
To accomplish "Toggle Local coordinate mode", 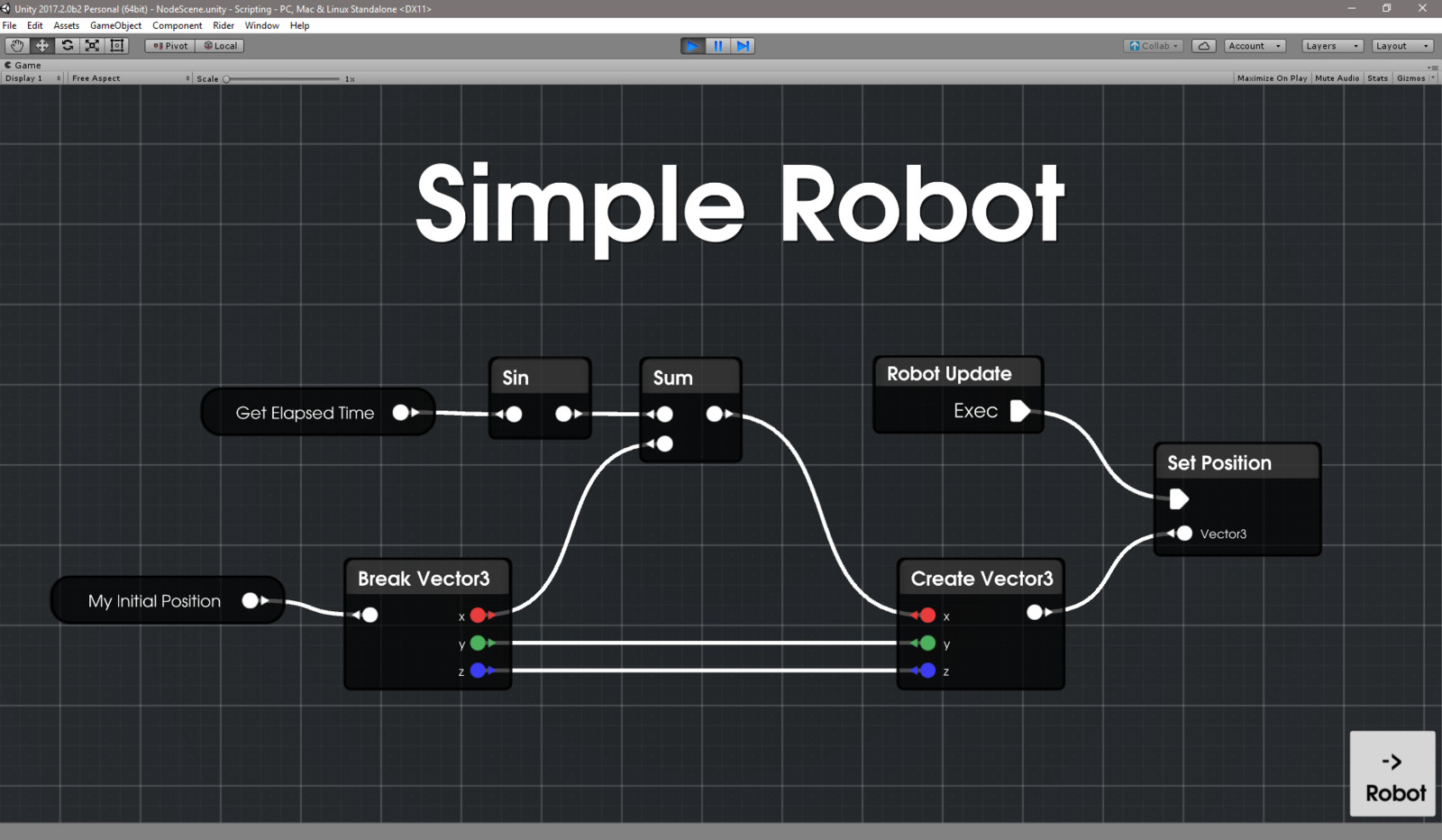I will coord(220,45).
